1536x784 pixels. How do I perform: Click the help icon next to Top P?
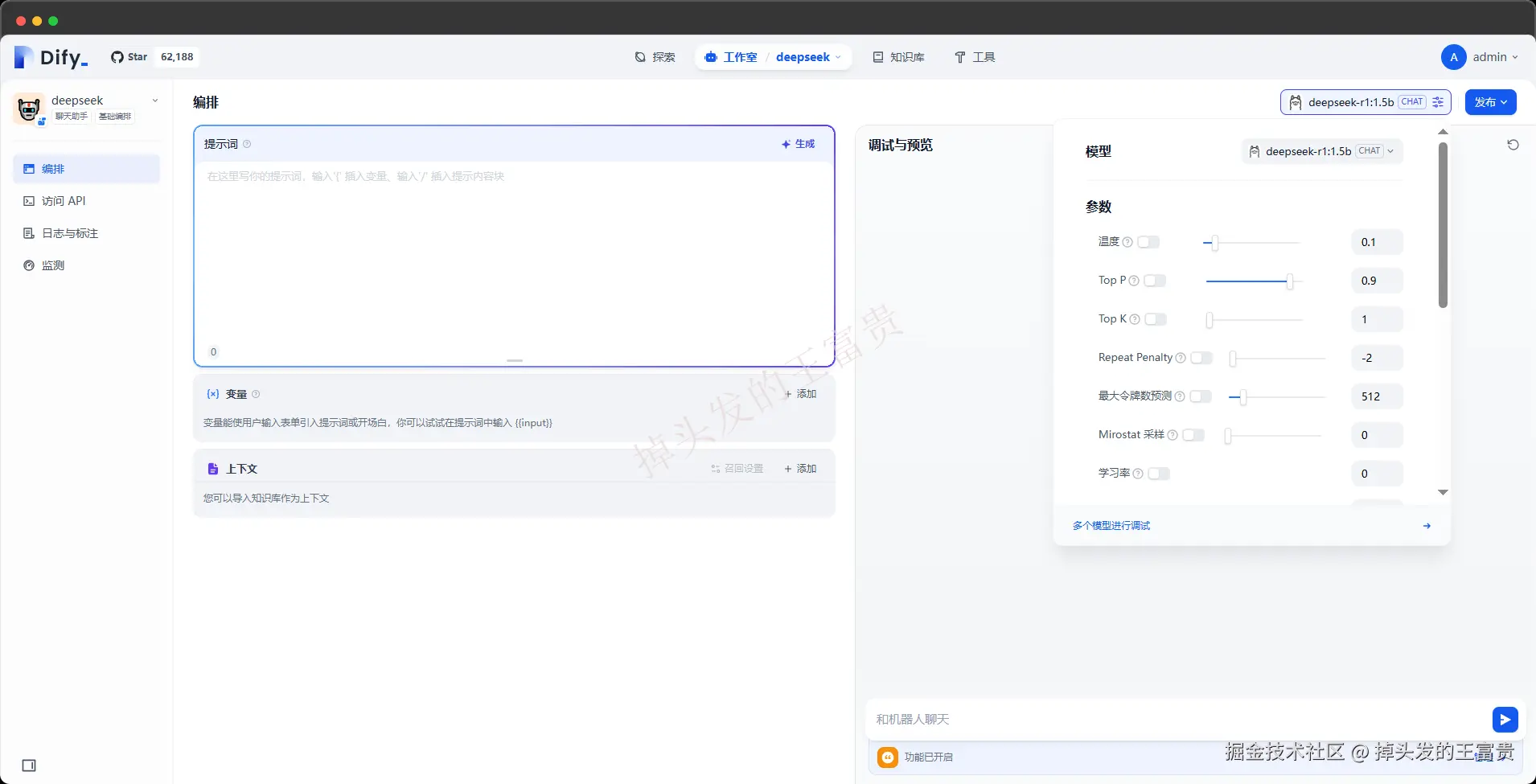[1134, 281]
